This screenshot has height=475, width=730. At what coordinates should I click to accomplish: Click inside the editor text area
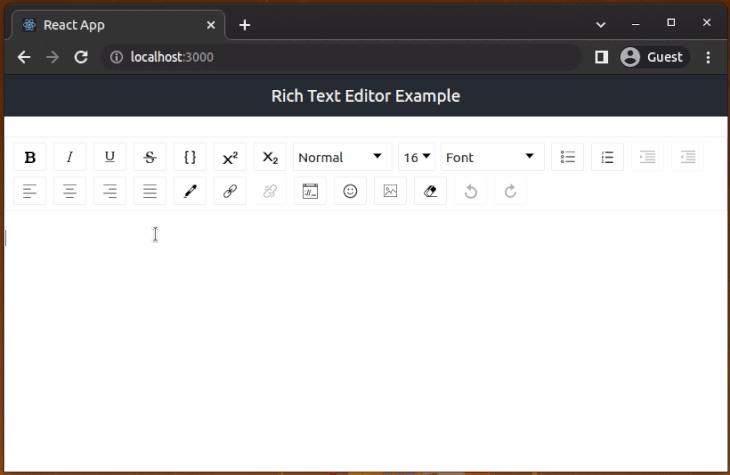365,340
